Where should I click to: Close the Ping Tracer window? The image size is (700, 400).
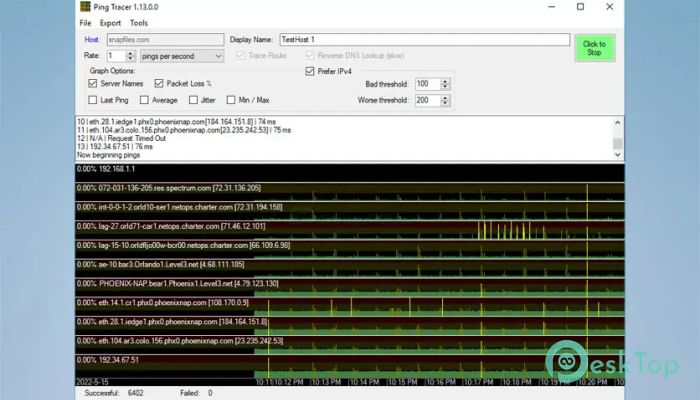[609, 7]
